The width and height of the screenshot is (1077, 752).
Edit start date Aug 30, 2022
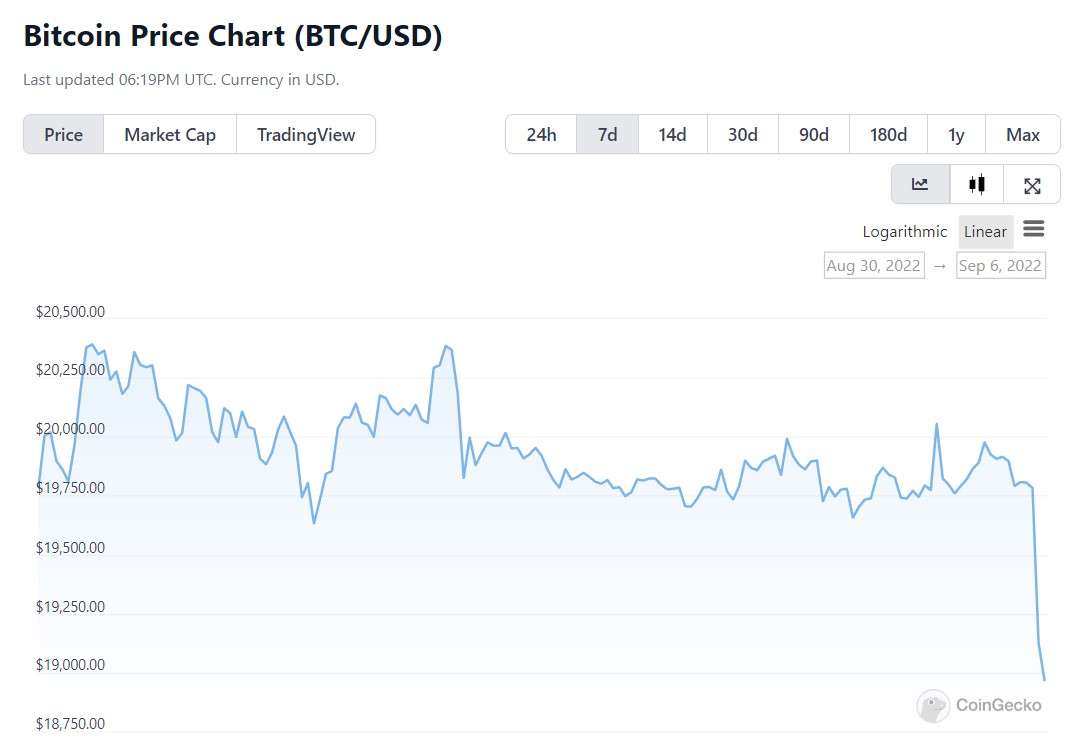tap(874, 265)
